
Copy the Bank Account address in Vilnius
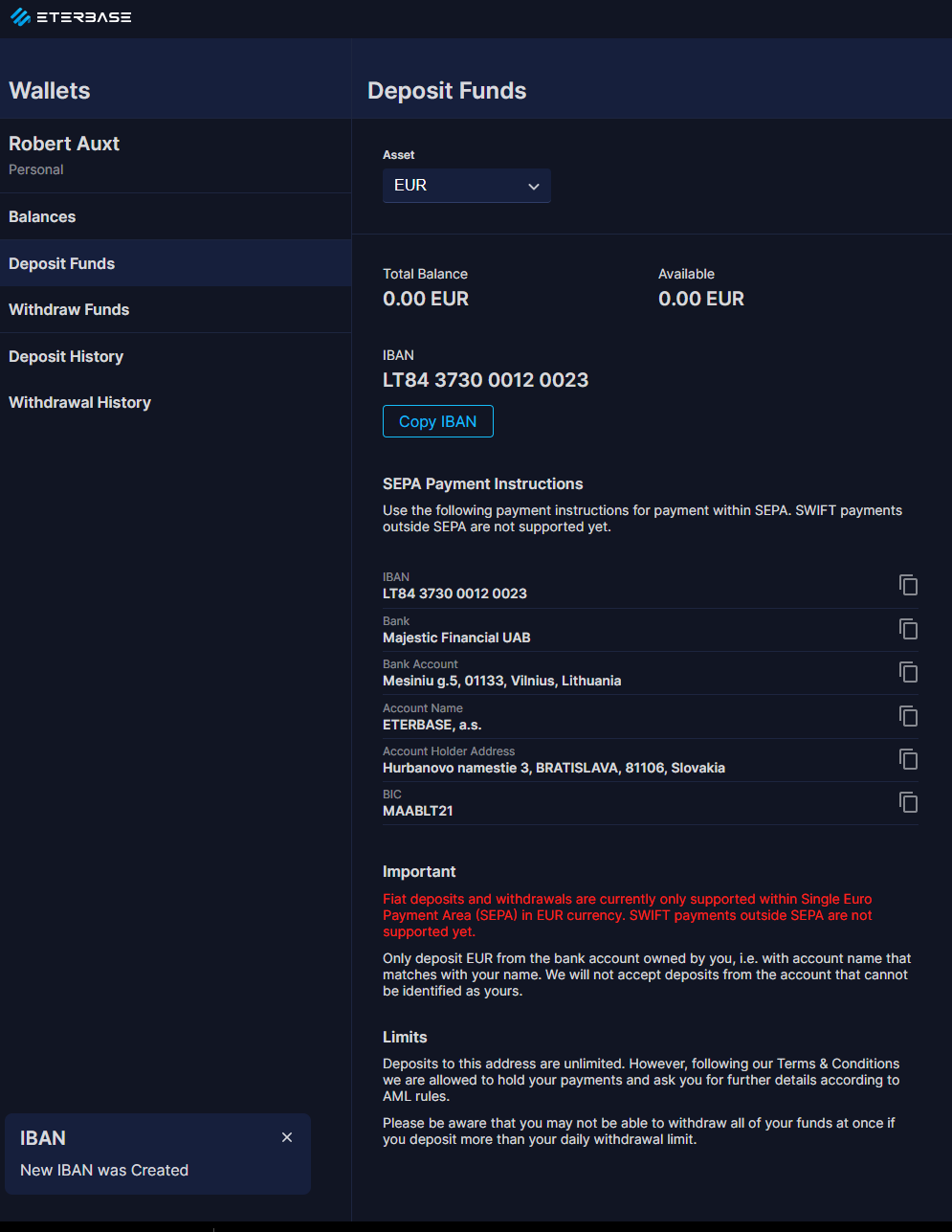(x=908, y=672)
